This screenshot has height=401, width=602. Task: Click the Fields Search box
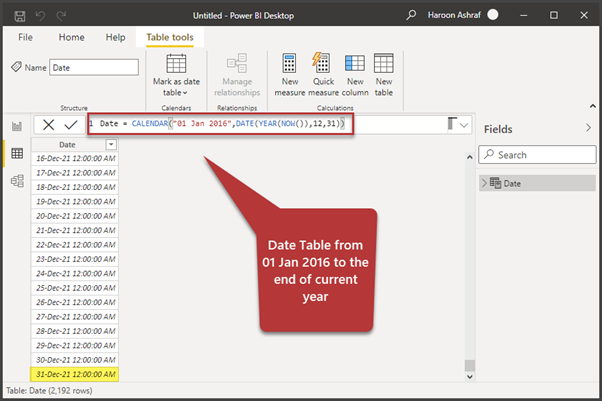[x=537, y=155]
